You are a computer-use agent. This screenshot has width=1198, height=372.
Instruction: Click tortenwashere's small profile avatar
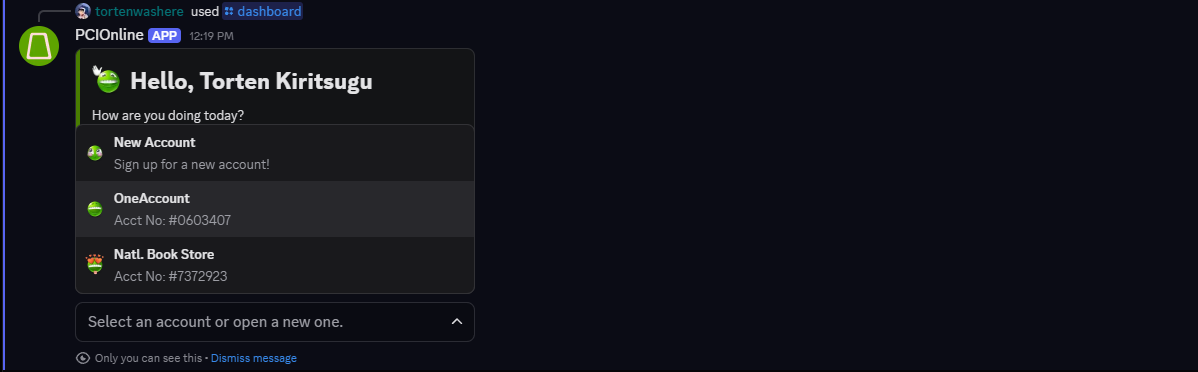pos(83,11)
